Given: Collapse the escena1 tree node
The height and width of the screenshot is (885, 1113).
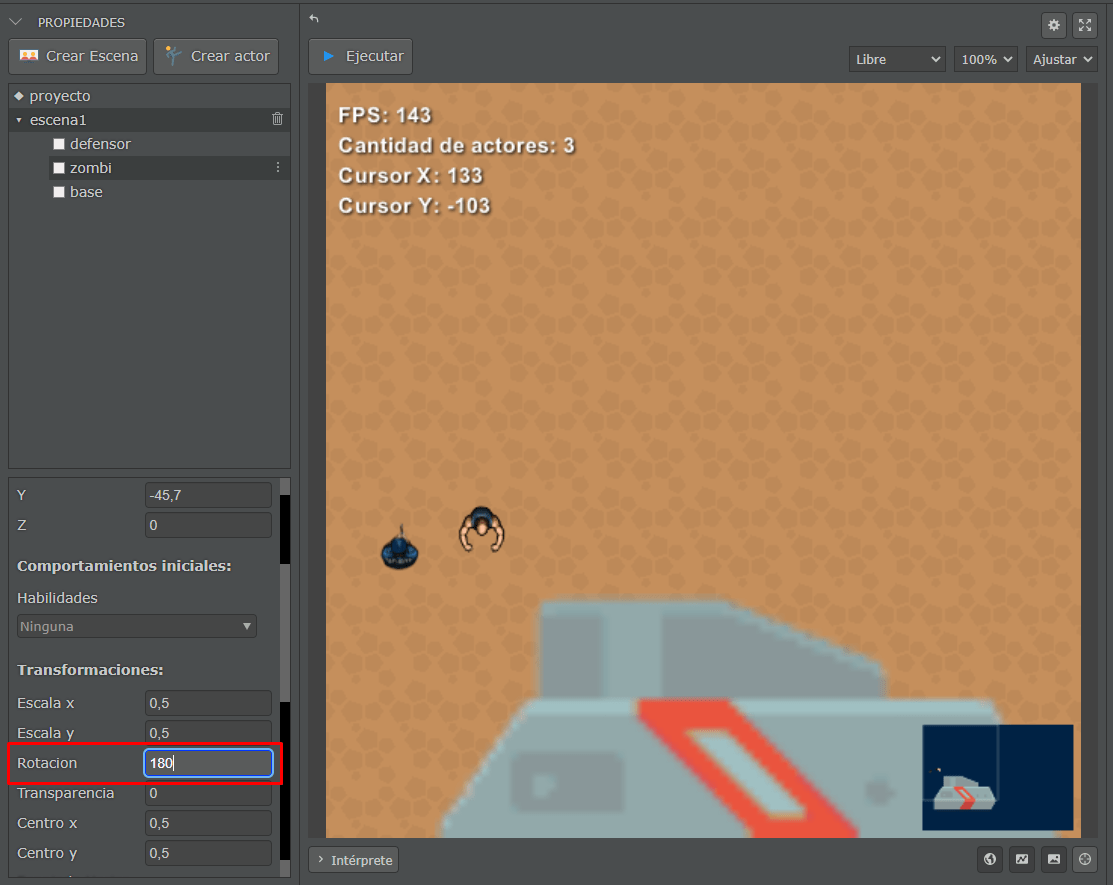Looking at the screenshot, I should pyautogui.click(x=19, y=120).
